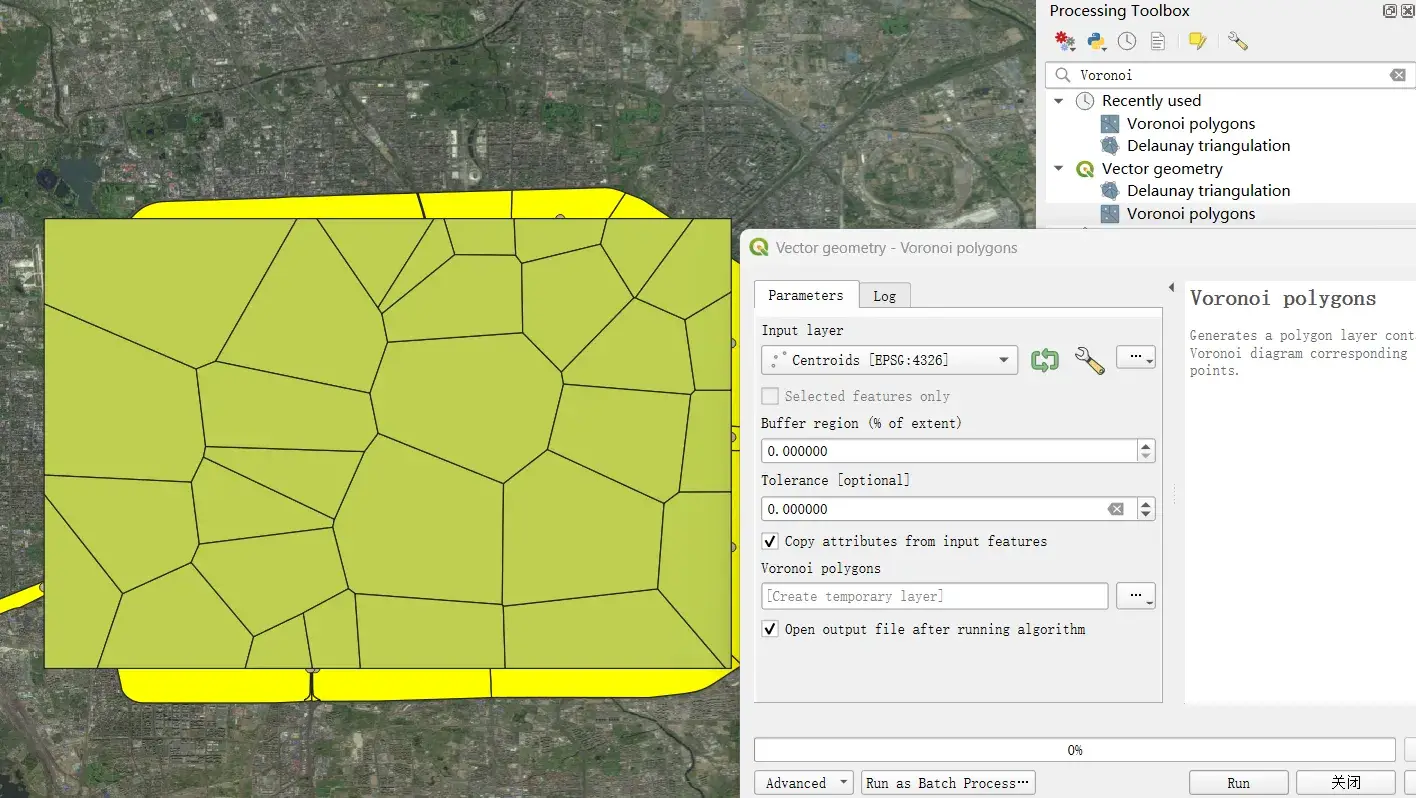This screenshot has height=798, width=1416.
Task: Click Voronoi polygons icon under Vector geometry
Action: pyautogui.click(x=1110, y=214)
